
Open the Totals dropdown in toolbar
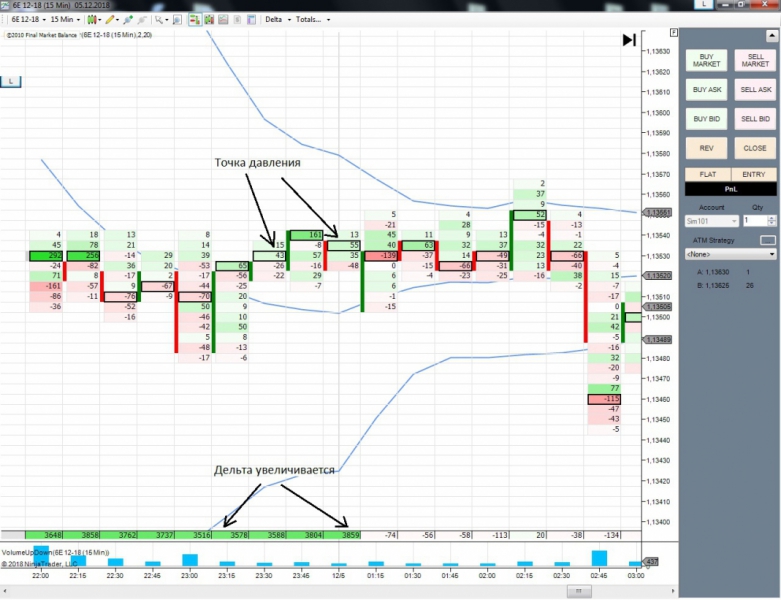[313, 19]
